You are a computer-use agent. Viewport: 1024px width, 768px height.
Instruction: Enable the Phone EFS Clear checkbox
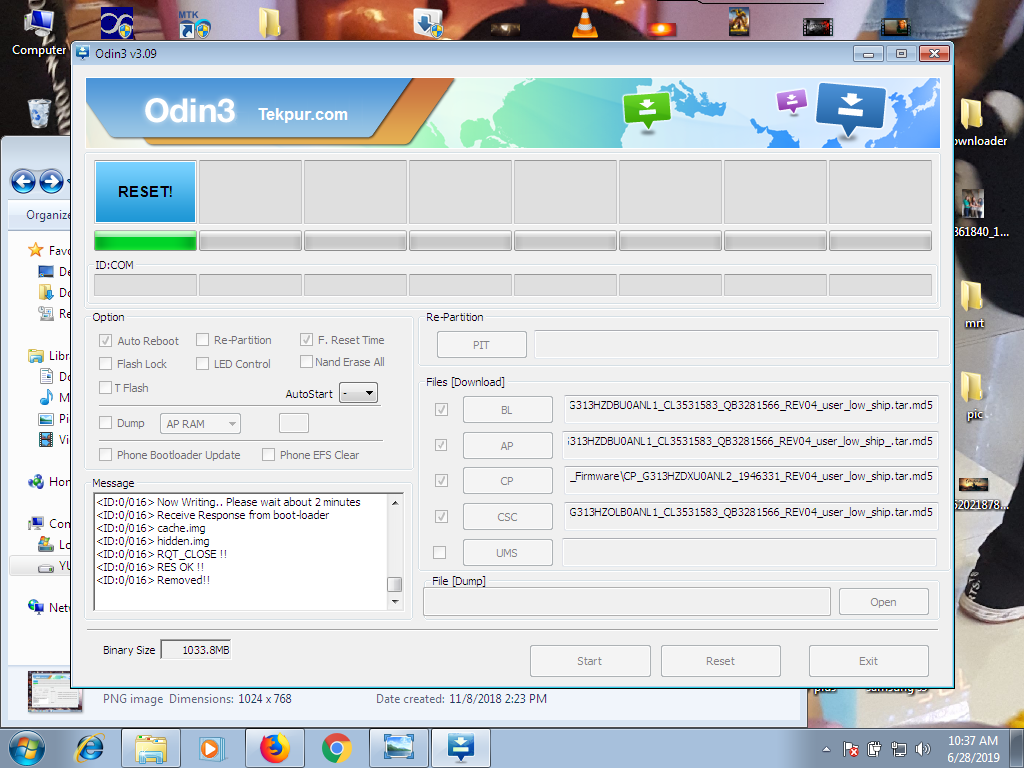click(x=268, y=454)
